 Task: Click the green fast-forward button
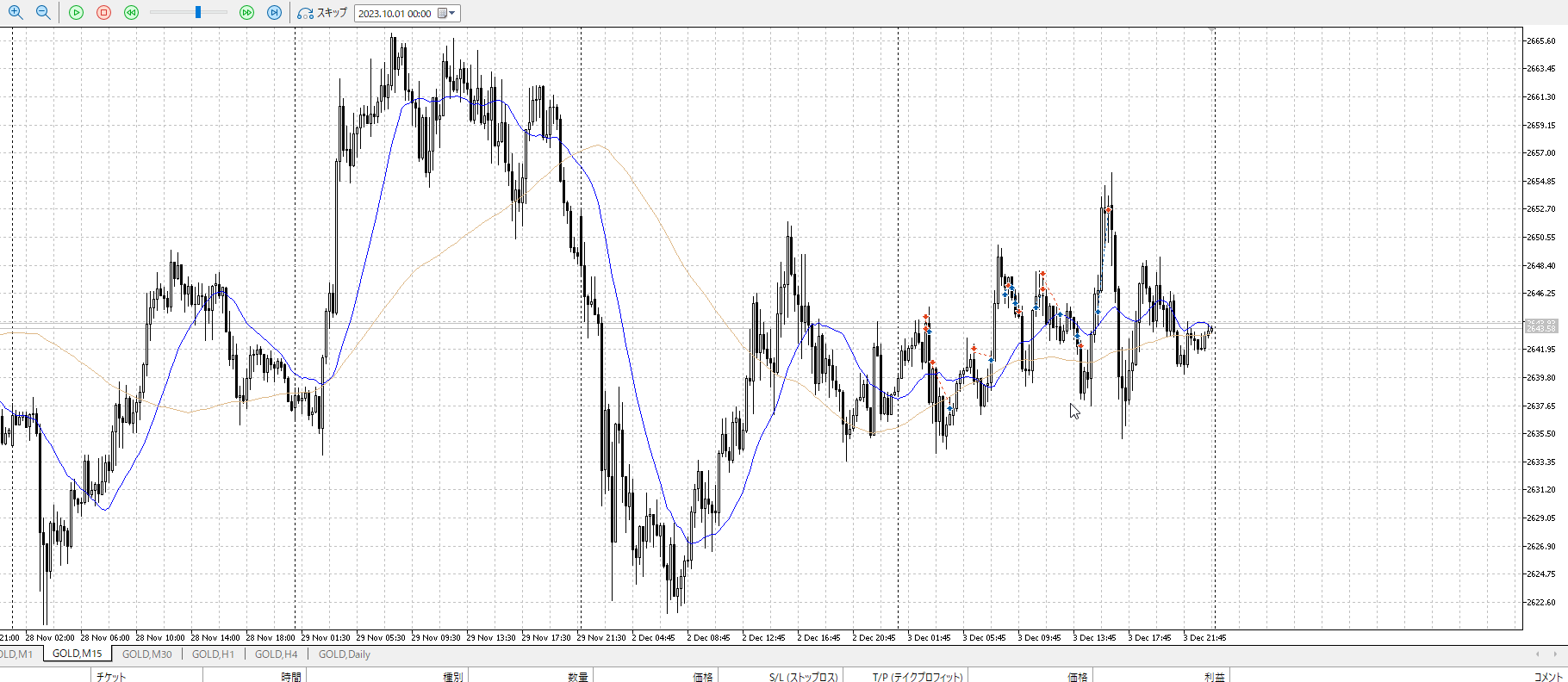click(246, 13)
